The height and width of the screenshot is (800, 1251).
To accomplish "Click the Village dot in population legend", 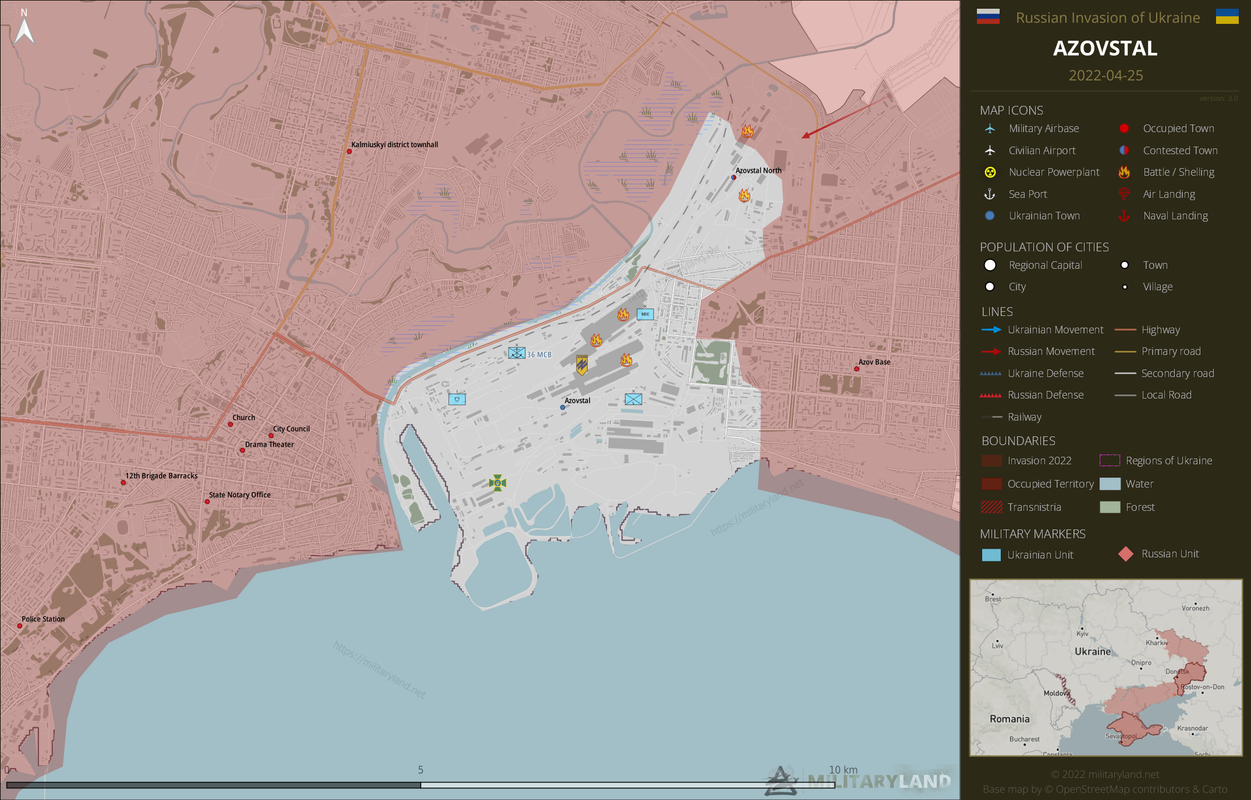I will (1125, 287).
